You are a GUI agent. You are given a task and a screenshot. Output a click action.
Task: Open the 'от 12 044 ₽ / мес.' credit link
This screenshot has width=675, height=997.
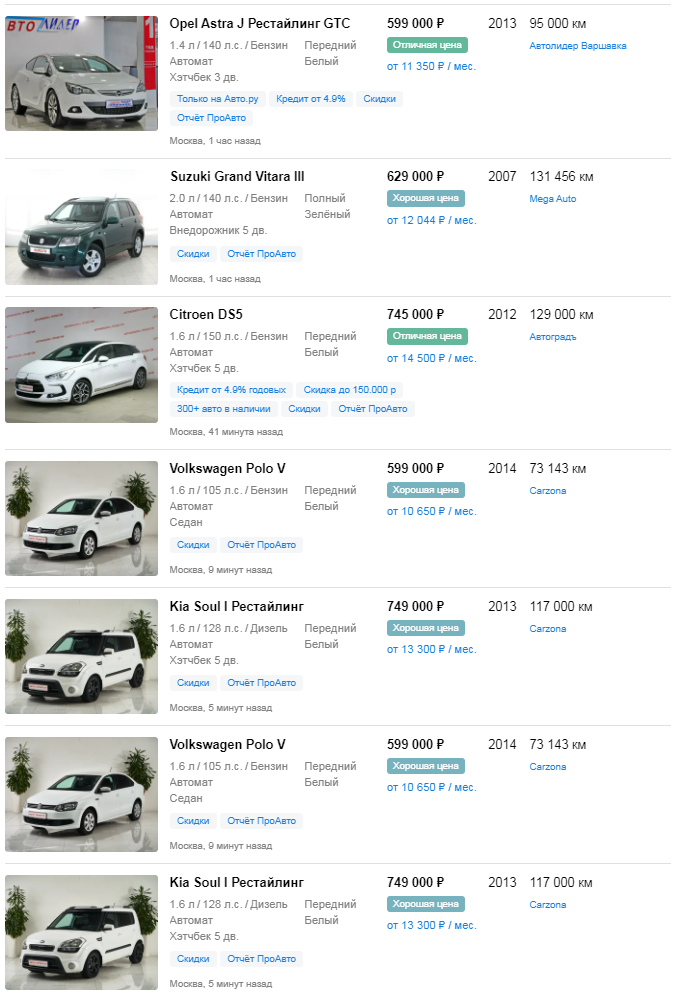tap(431, 220)
